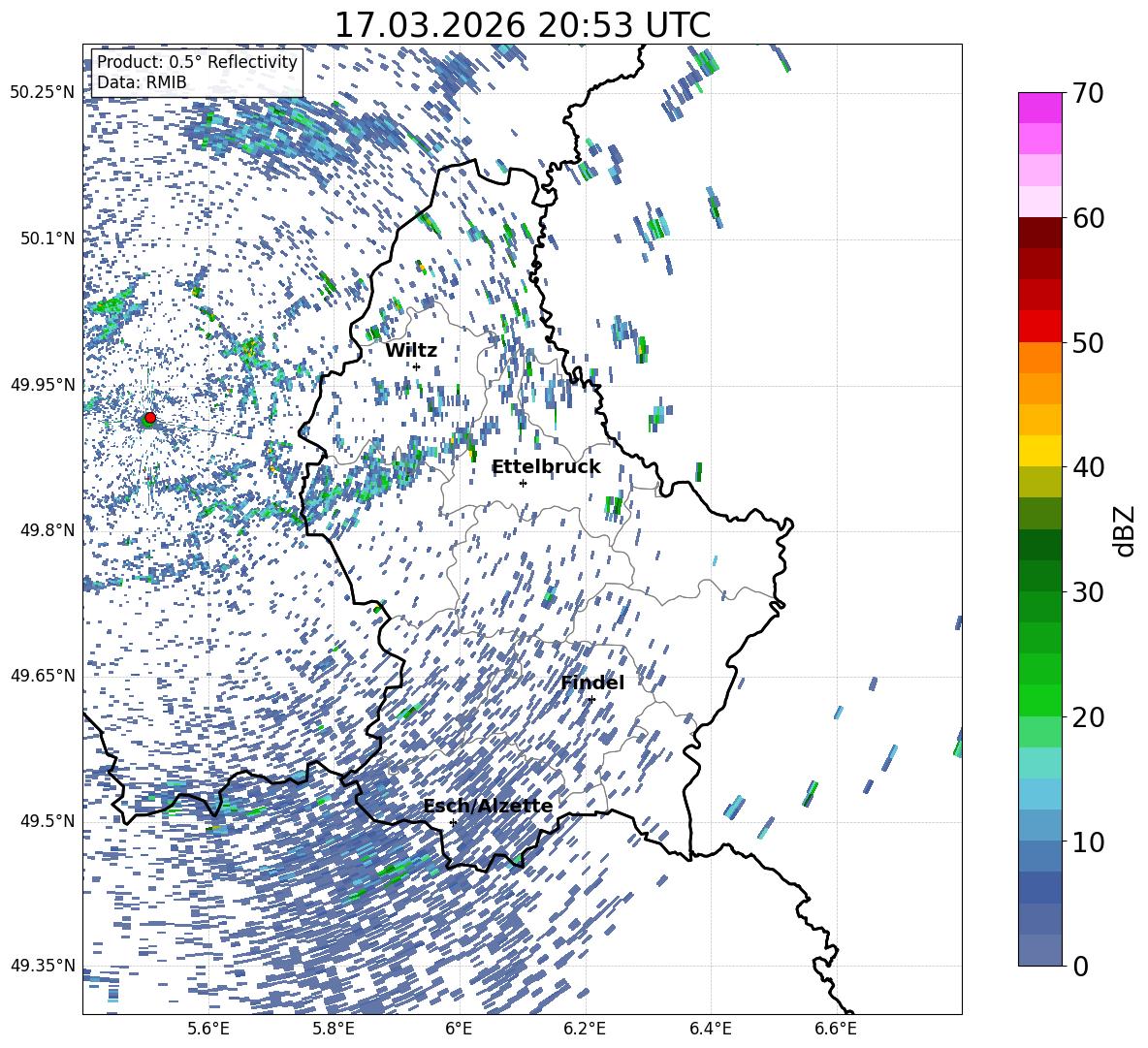Click the colorbar tick value 40
Image resolution: width=1148 pixels, height=1048 pixels.
pos(1088,467)
